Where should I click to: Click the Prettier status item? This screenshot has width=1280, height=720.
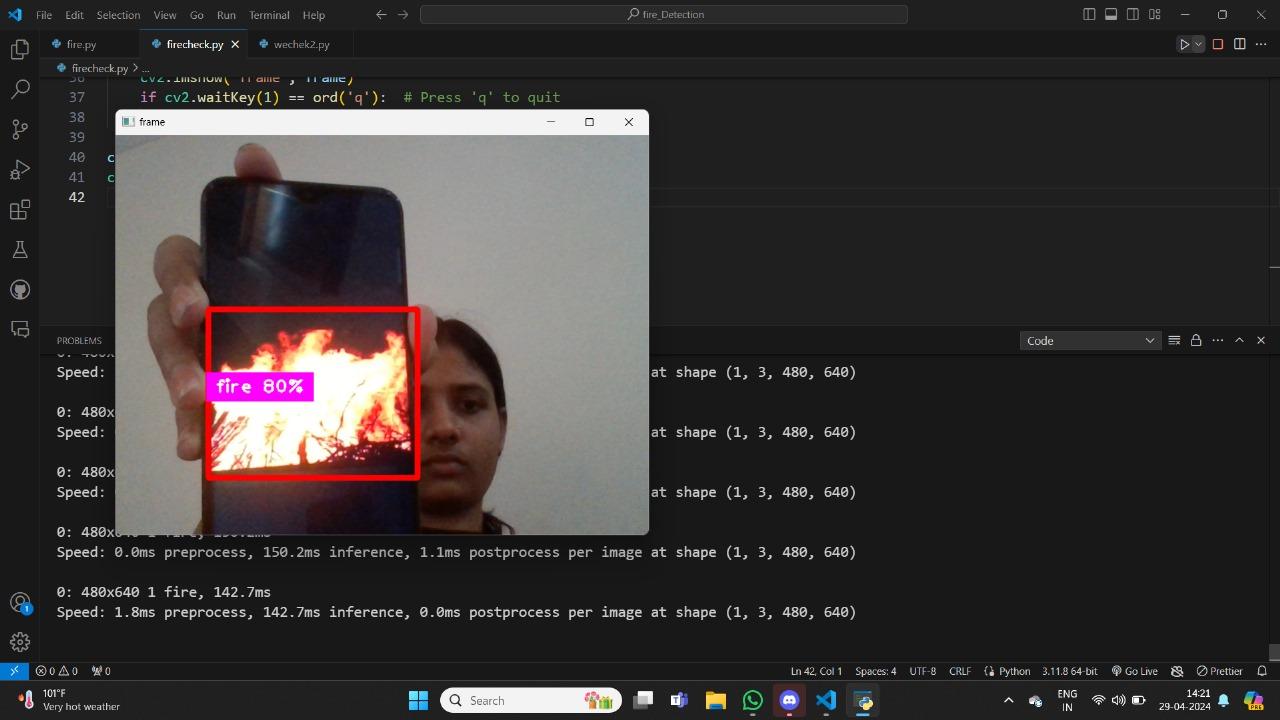click(1219, 671)
